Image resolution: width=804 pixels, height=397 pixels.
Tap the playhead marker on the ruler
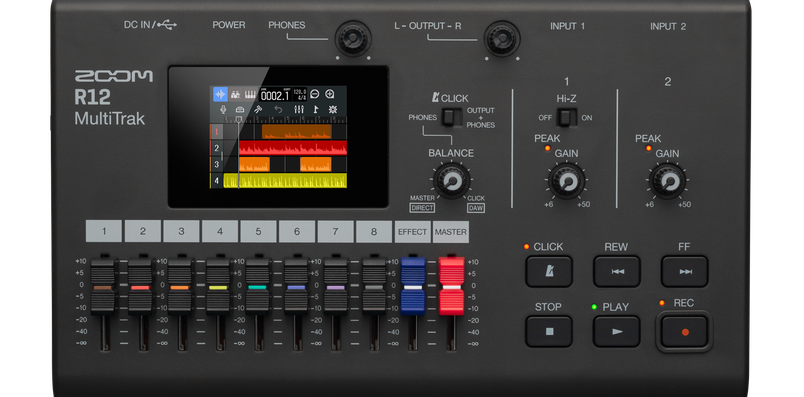pyautogui.click(x=238, y=119)
